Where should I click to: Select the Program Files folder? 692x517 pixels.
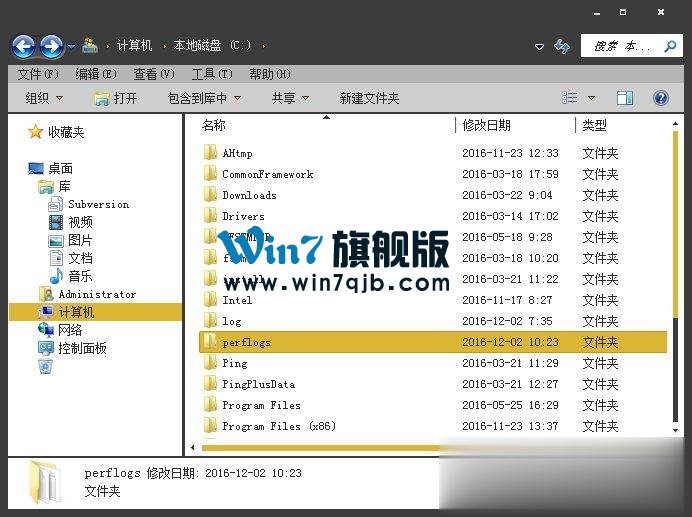point(261,405)
